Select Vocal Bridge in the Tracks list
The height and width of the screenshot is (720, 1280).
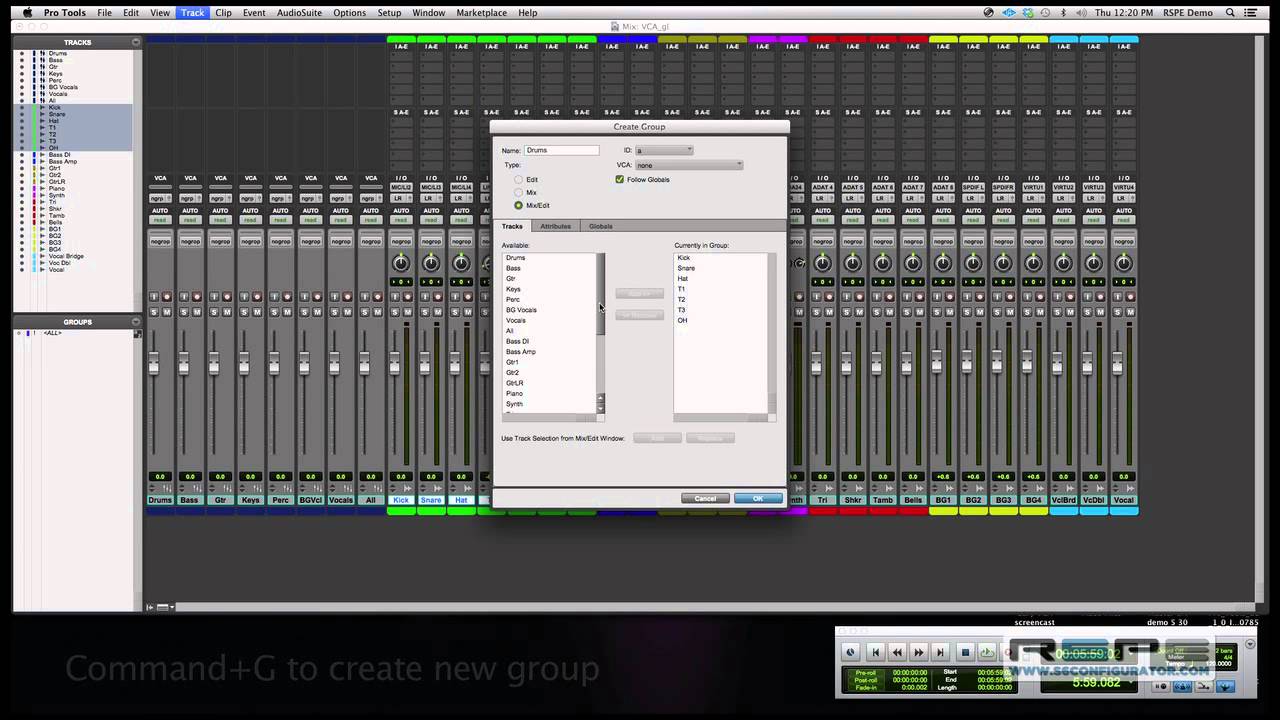coord(67,256)
